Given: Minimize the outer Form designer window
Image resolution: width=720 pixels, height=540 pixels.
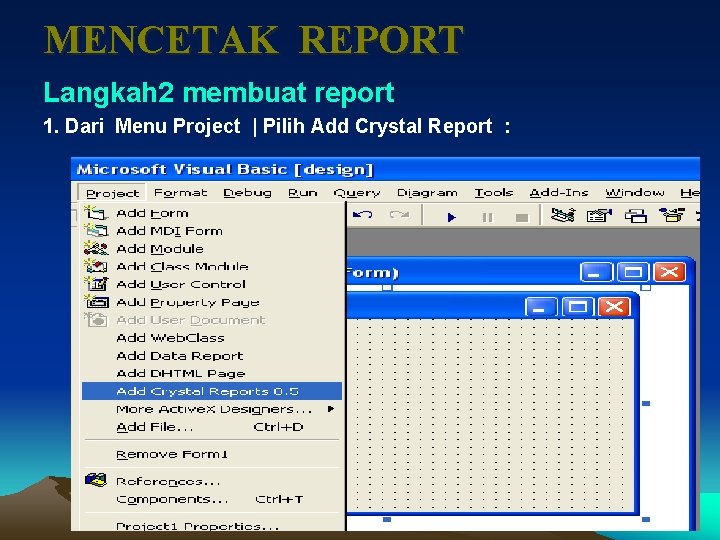Looking at the screenshot, I should pyautogui.click(x=596, y=272).
